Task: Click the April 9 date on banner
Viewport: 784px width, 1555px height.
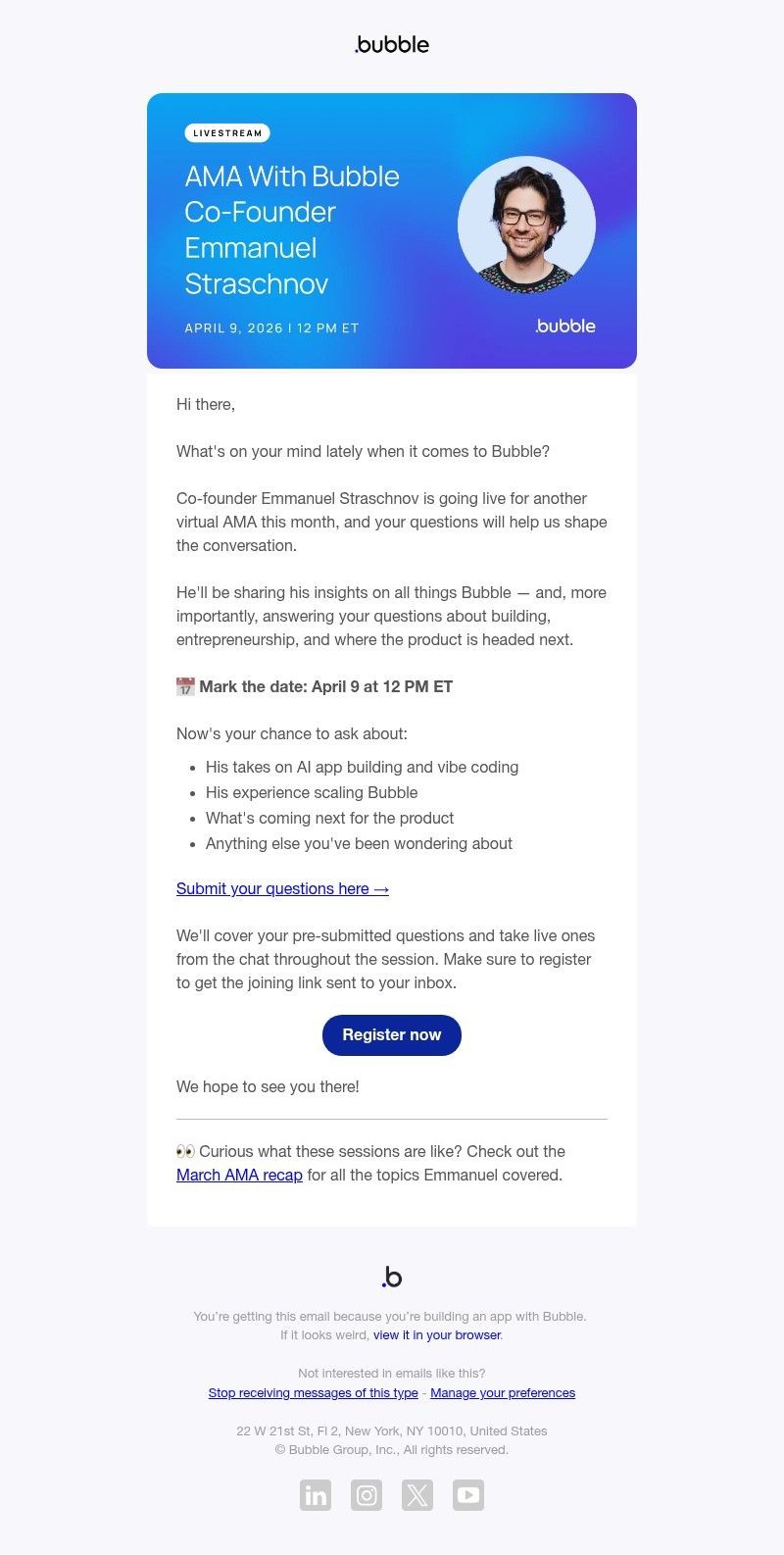Action: (x=270, y=327)
